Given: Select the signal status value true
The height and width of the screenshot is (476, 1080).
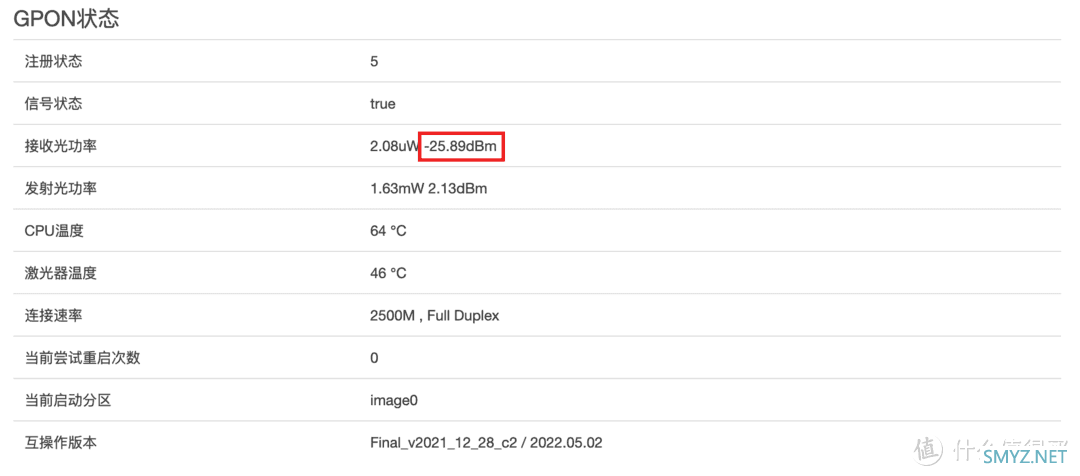Looking at the screenshot, I should coord(383,103).
